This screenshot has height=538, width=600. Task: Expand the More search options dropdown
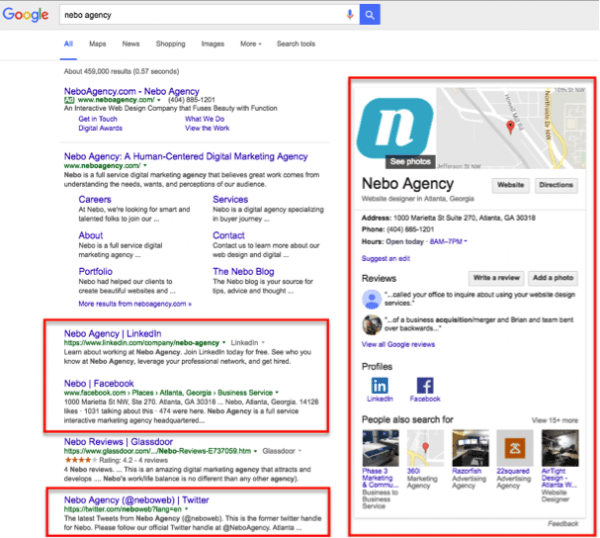pyautogui.click(x=251, y=44)
